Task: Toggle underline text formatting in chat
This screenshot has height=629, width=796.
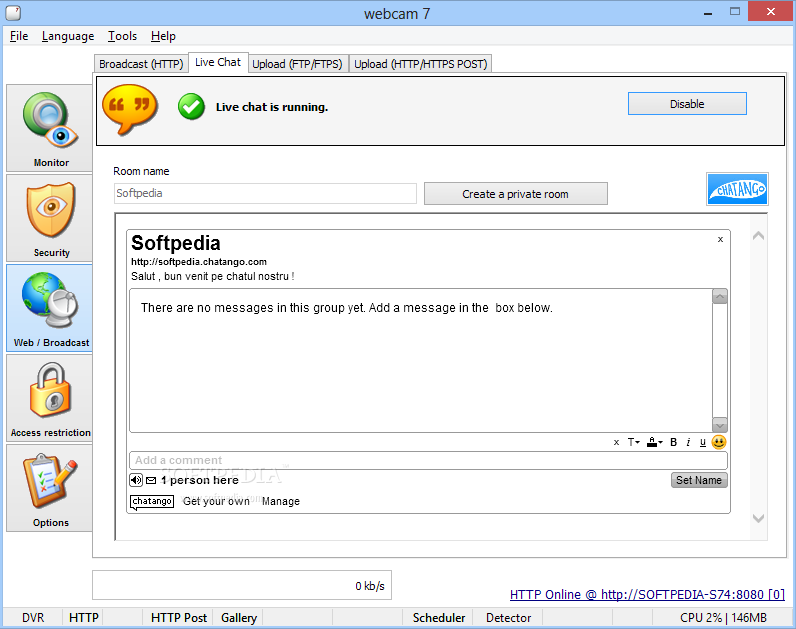Action: coord(703,442)
